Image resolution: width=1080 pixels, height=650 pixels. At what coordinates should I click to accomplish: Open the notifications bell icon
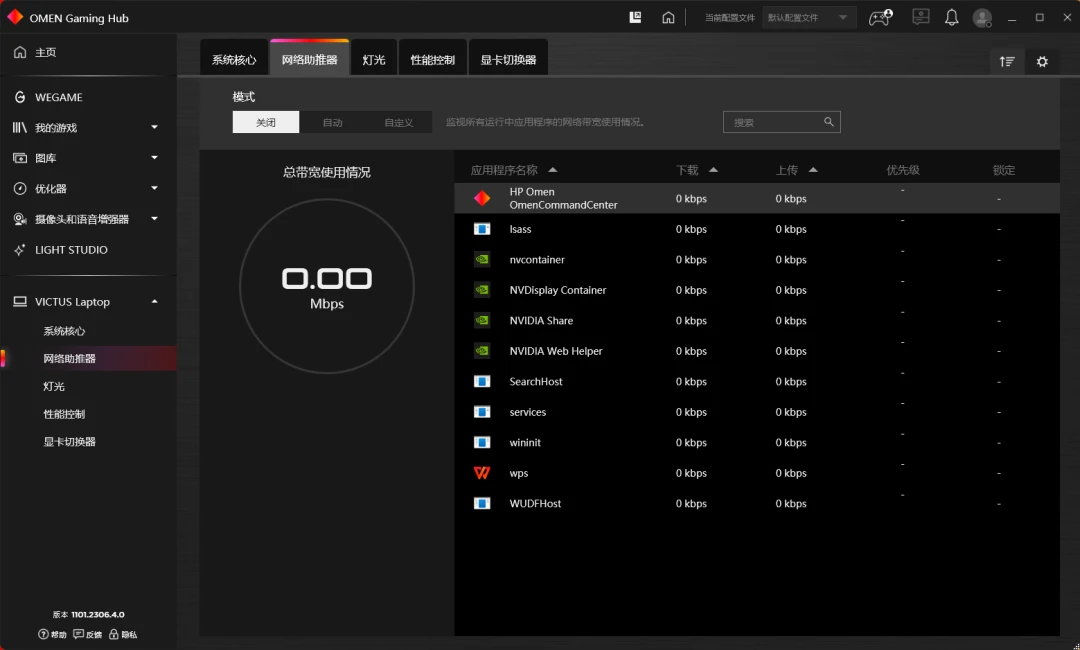coord(951,18)
